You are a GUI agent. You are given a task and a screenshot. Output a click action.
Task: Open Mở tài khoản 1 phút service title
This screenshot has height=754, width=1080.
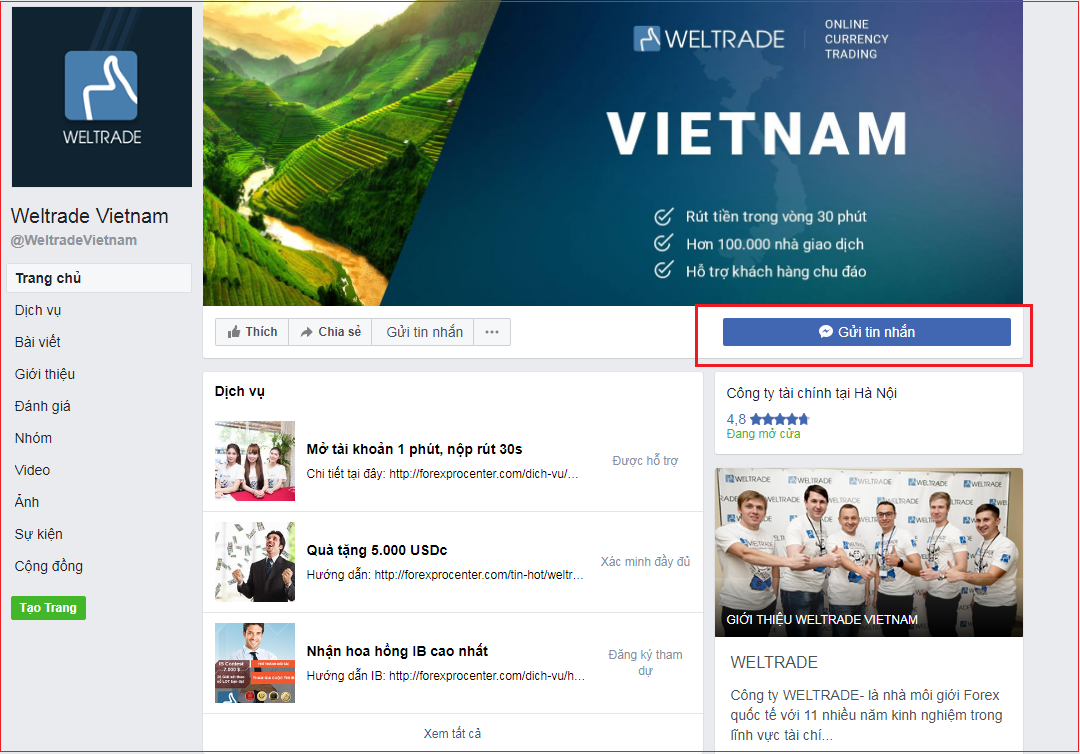pos(414,450)
